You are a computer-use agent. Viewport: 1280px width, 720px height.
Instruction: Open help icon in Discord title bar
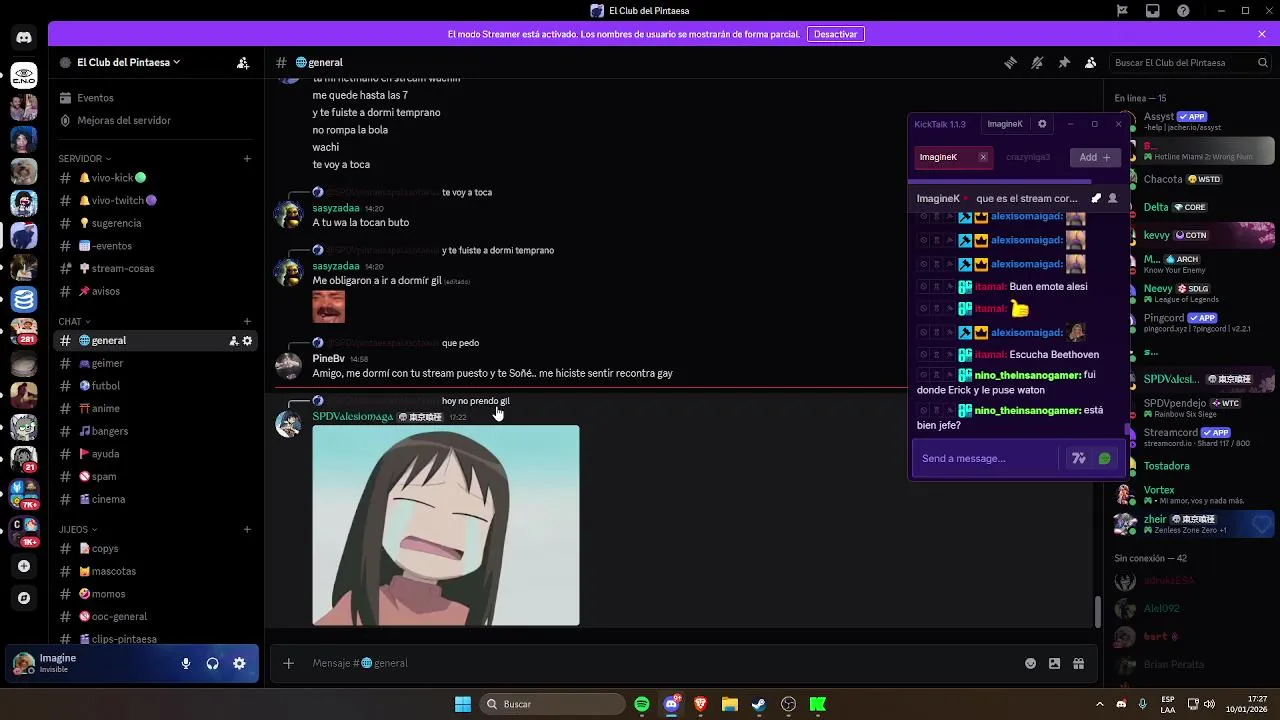(x=1184, y=11)
